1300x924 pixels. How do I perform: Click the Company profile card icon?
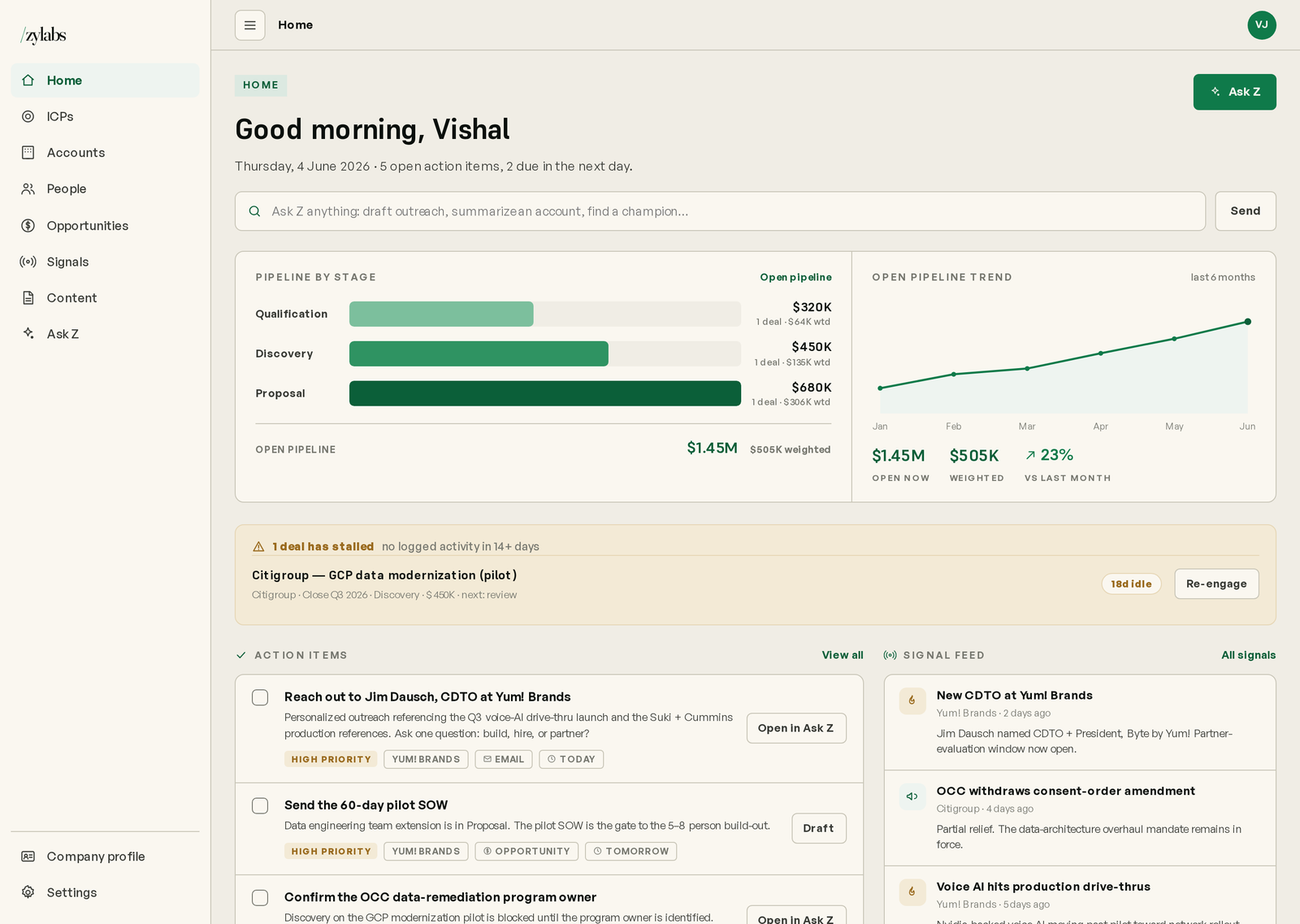tap(28, 857)
